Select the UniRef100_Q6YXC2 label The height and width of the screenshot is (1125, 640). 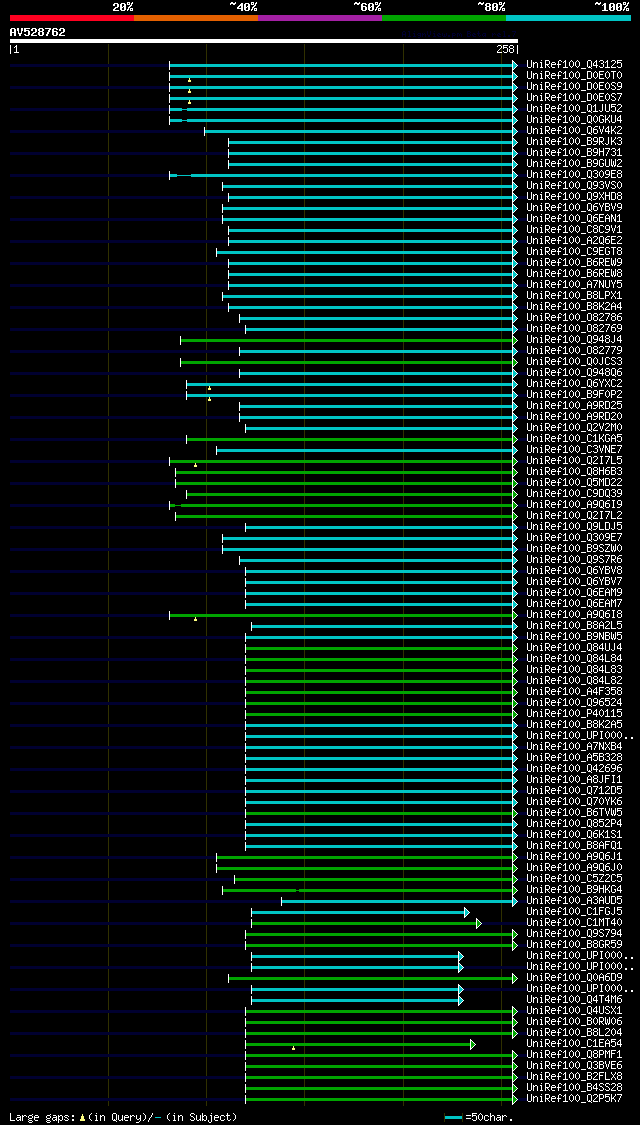(574, 384)
